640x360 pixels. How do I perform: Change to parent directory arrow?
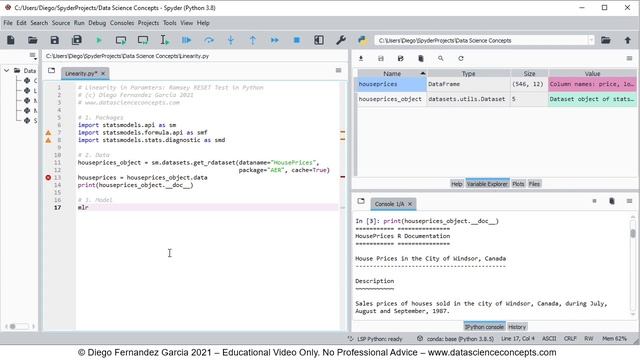pyautogui.click(x=628, y=40)
